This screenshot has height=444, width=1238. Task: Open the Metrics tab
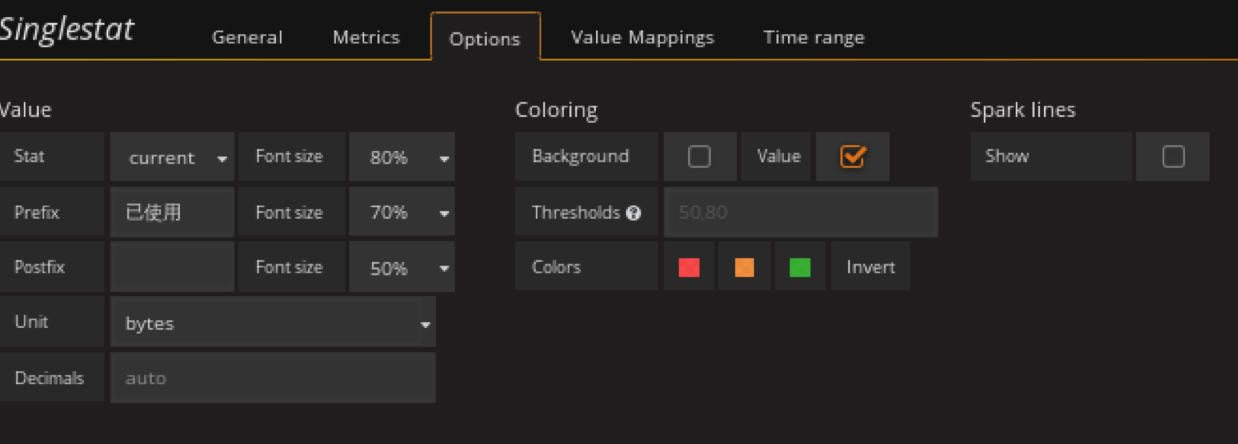click(366, 37)
